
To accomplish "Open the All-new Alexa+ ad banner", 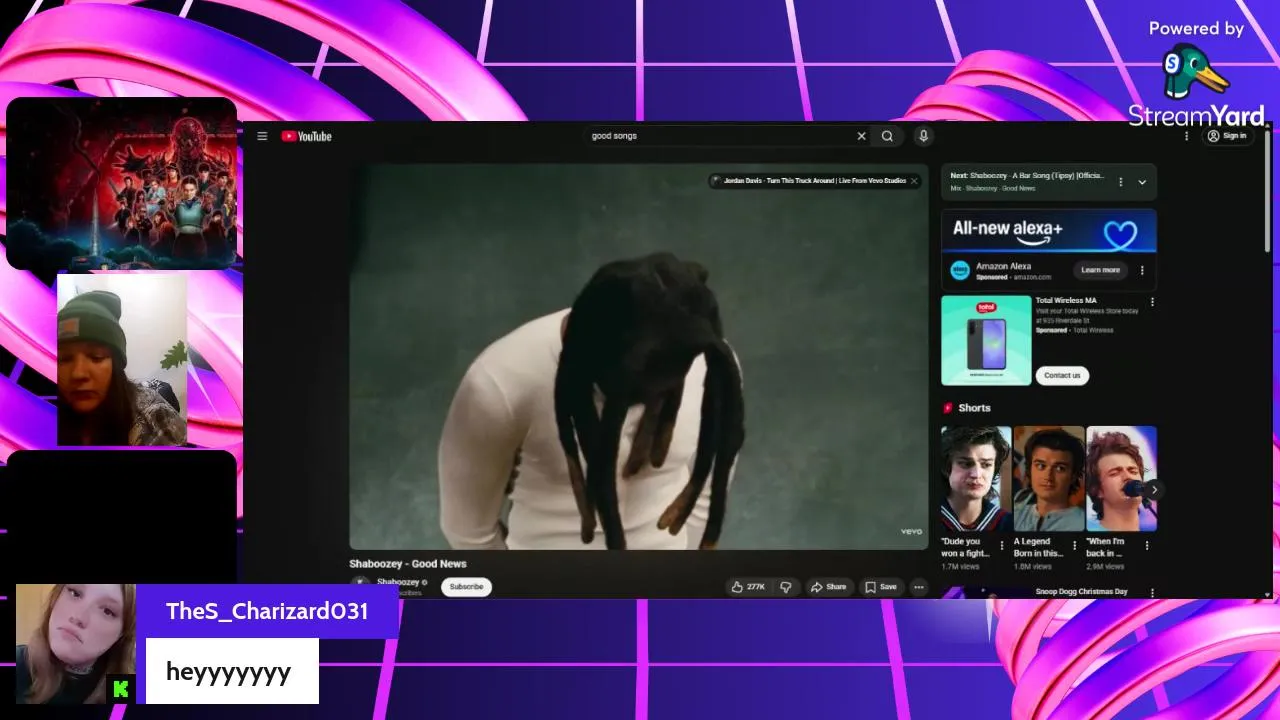I will [1049, 232].
